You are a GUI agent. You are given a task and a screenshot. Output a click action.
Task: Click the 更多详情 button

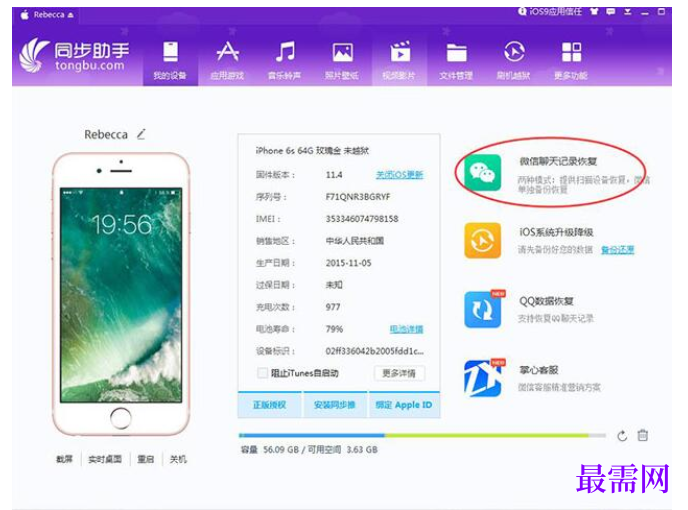pyautogui.click(x=399, y=374)
